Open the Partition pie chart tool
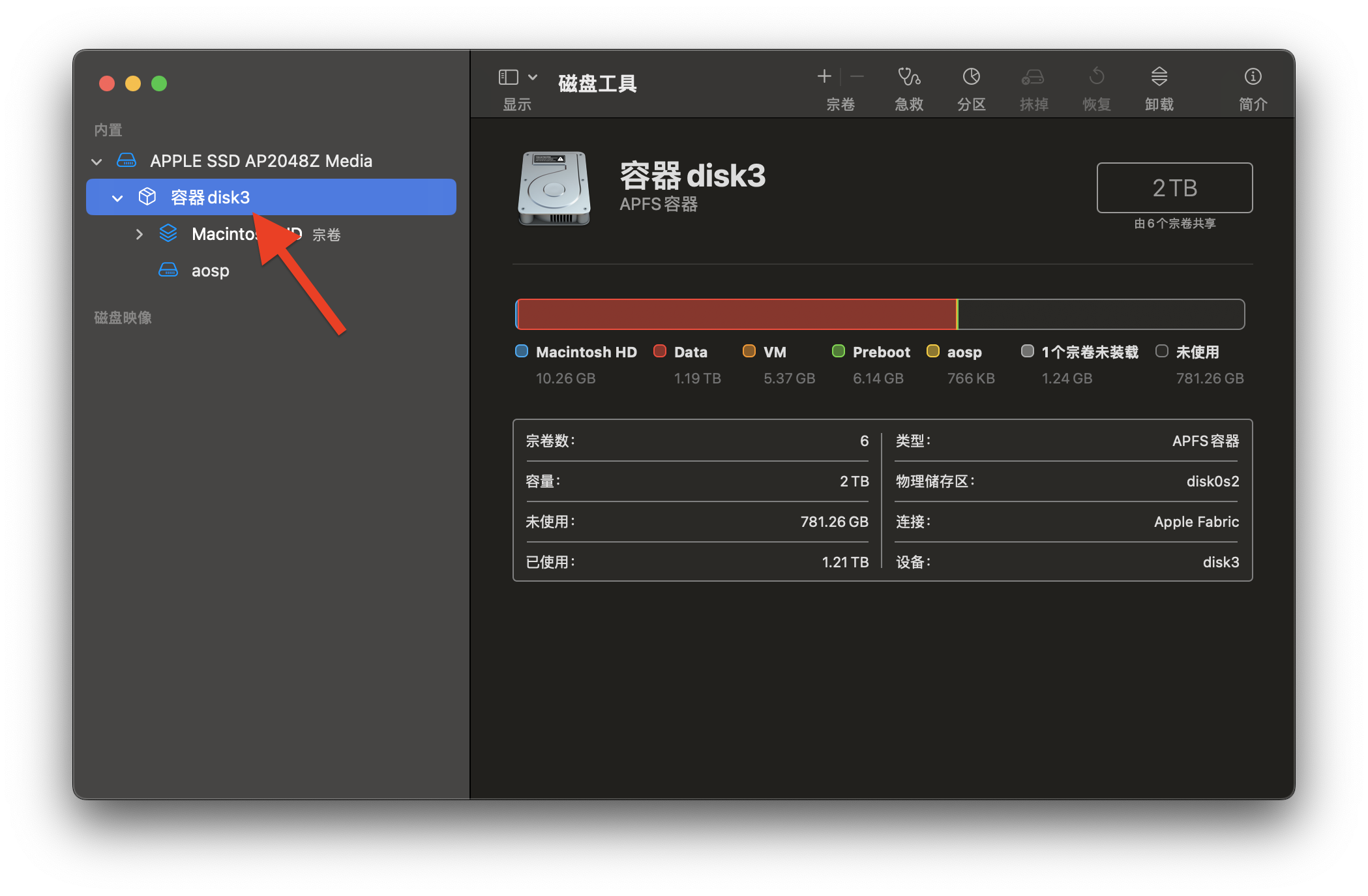The height and width of the screenshot is (896, 1368). 971,77
